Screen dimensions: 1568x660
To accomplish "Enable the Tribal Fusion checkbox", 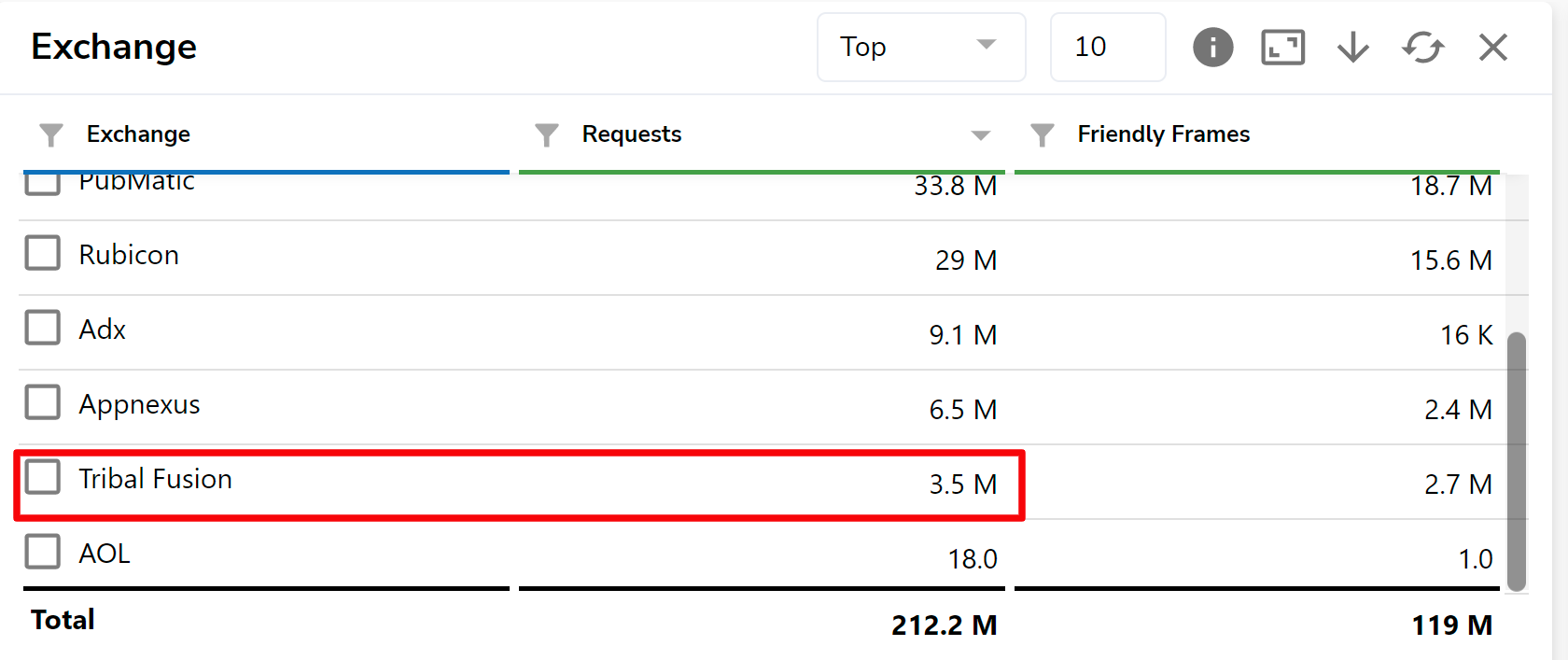I will (43, 477).
